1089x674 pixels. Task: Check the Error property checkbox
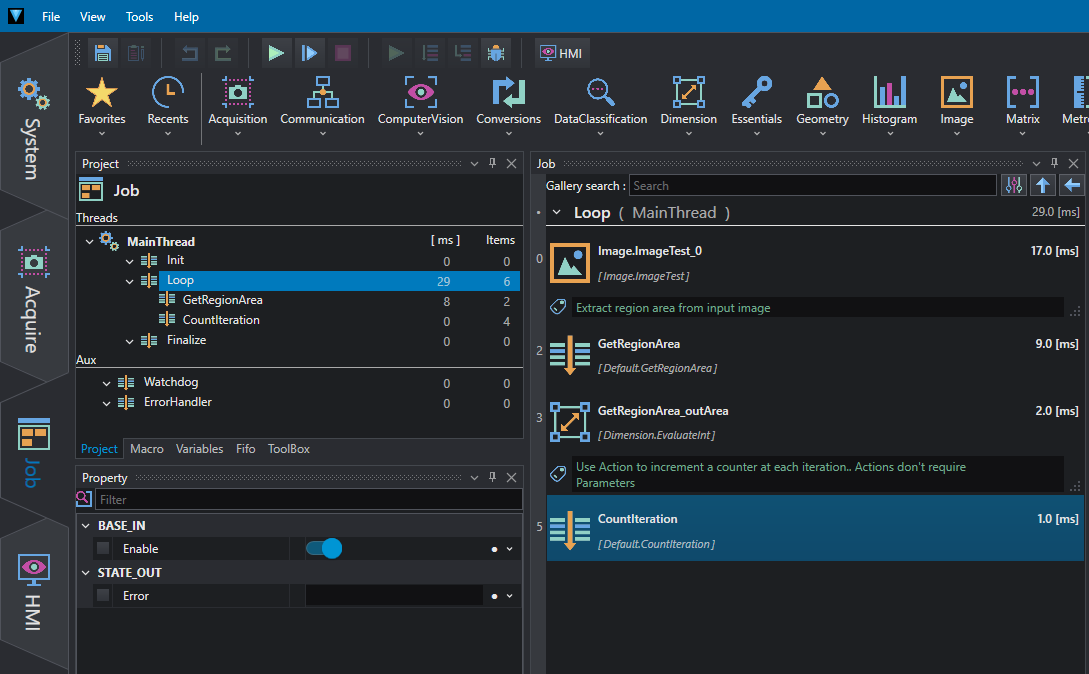pyautogui.click(x=103, y=595)
